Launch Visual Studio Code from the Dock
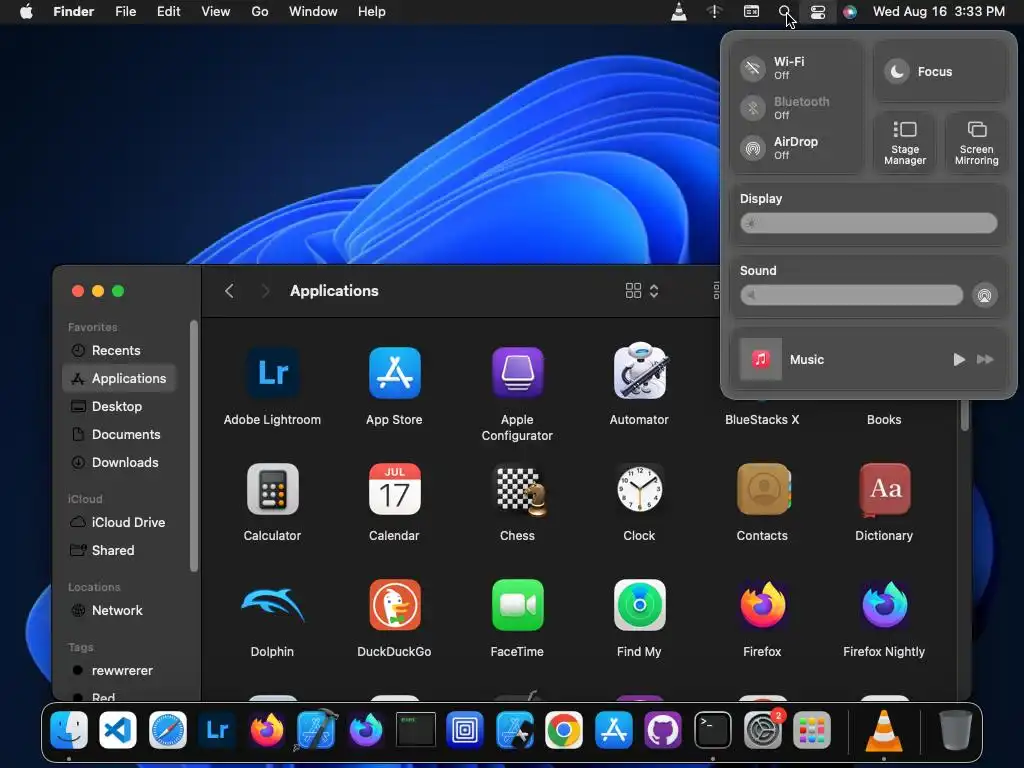 click(x=118, y=729)
